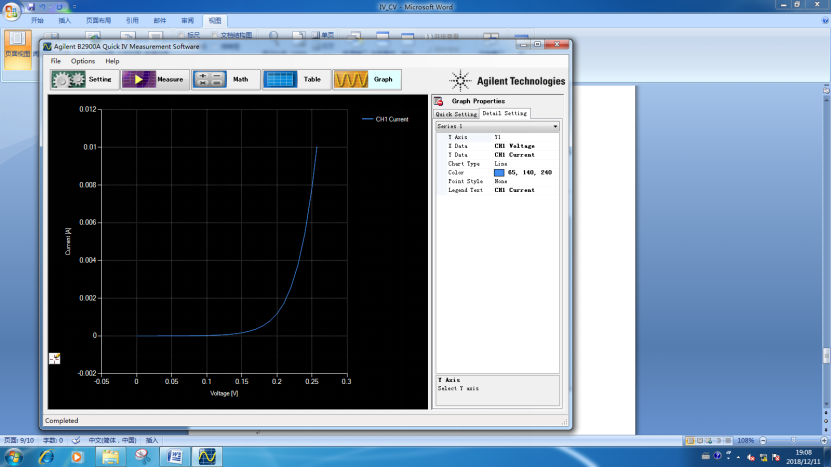Click the 中文(简体, 中国) language indicator

tap(112, 440)
